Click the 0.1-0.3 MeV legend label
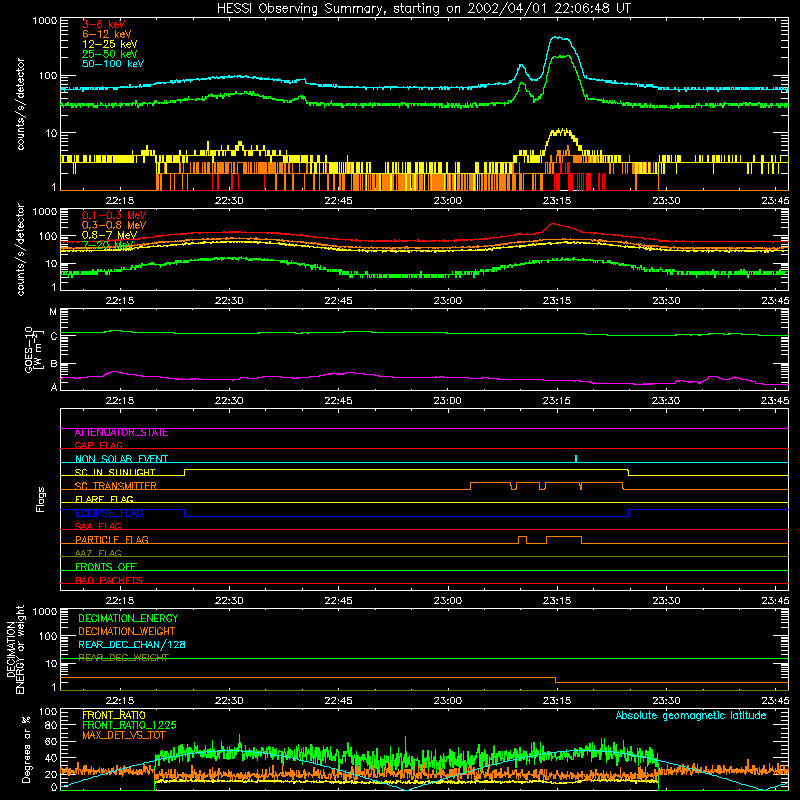Viewport: 800px width, 800px height. 114,215
